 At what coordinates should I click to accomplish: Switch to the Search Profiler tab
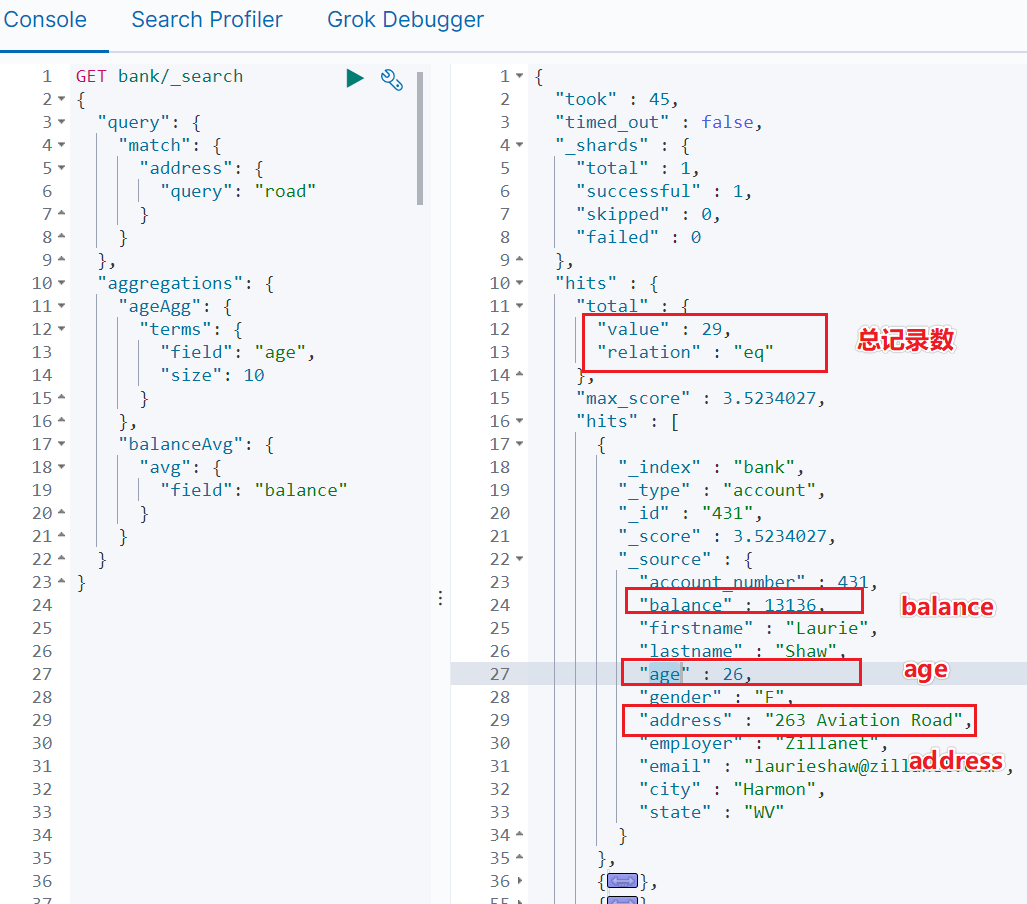tap(207, 20)
